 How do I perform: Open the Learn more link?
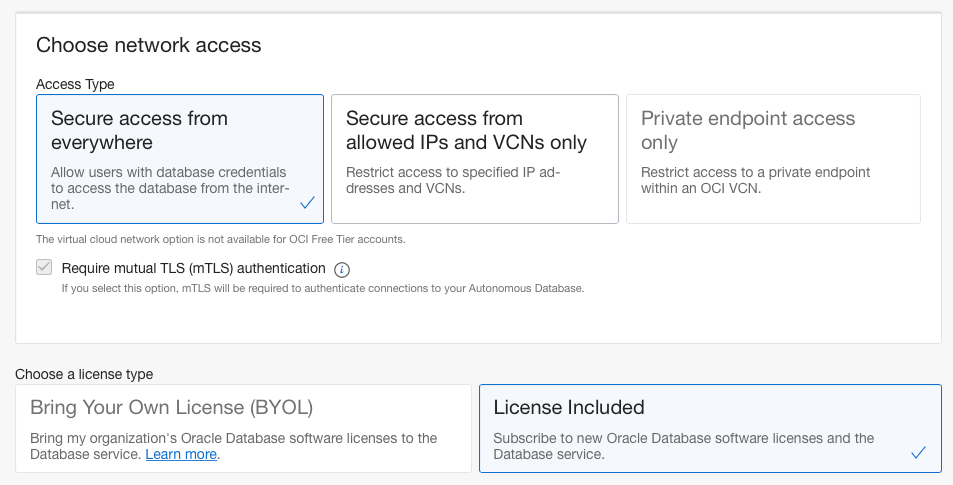tap(181, 454)
